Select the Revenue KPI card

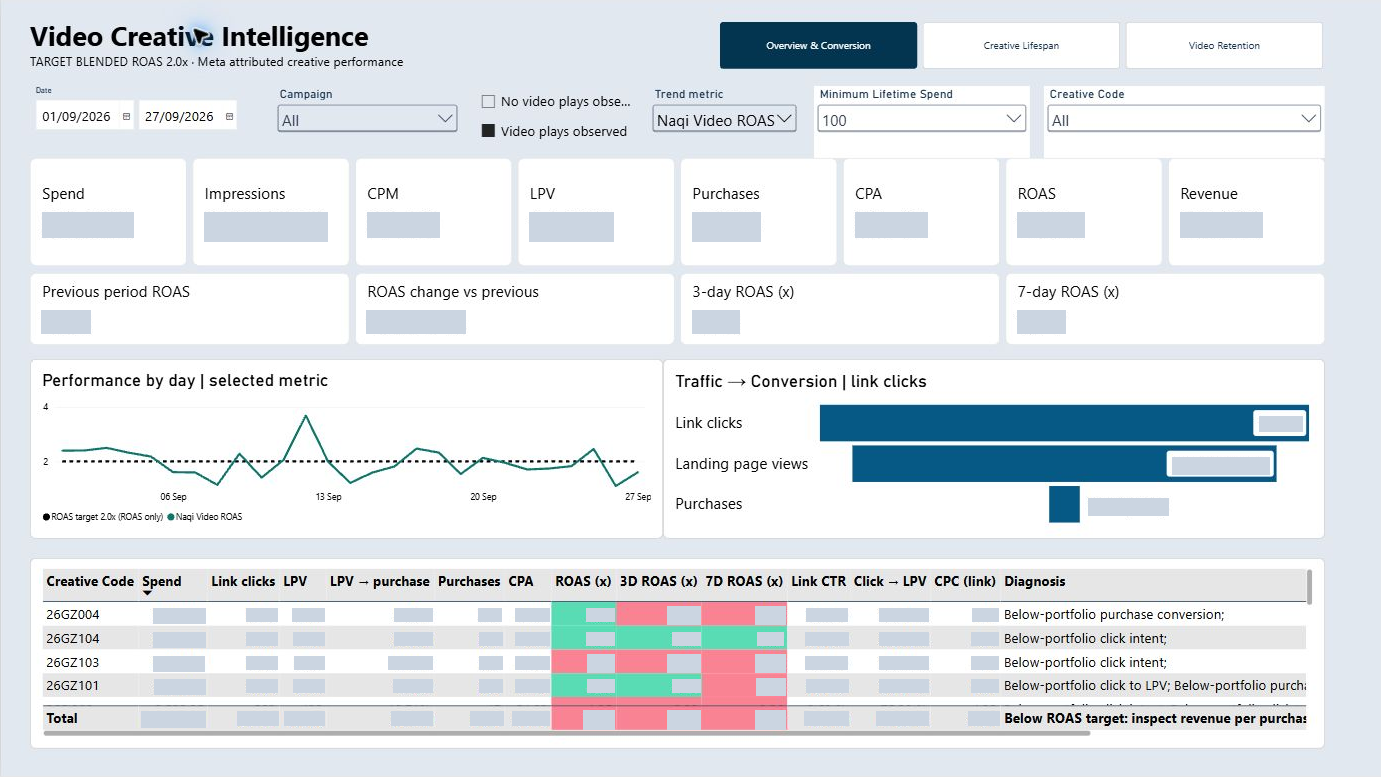coord(1246,212)
